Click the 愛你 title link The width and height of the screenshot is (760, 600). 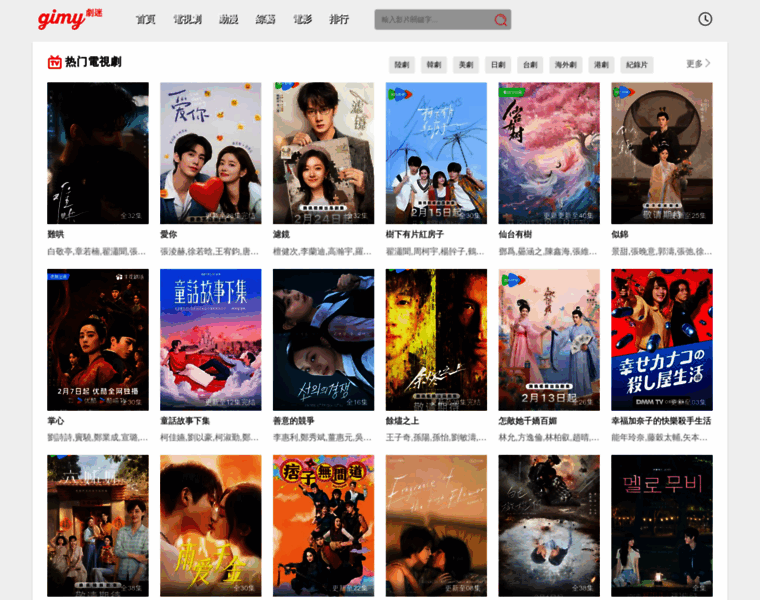168,235
